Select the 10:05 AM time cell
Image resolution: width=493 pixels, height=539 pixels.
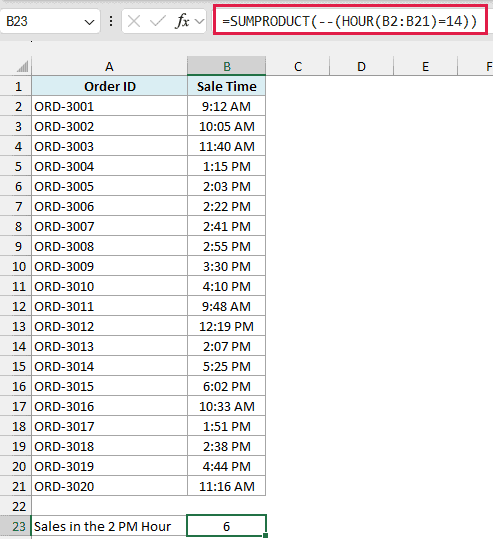pyautogui.click(x=227, y=126)
